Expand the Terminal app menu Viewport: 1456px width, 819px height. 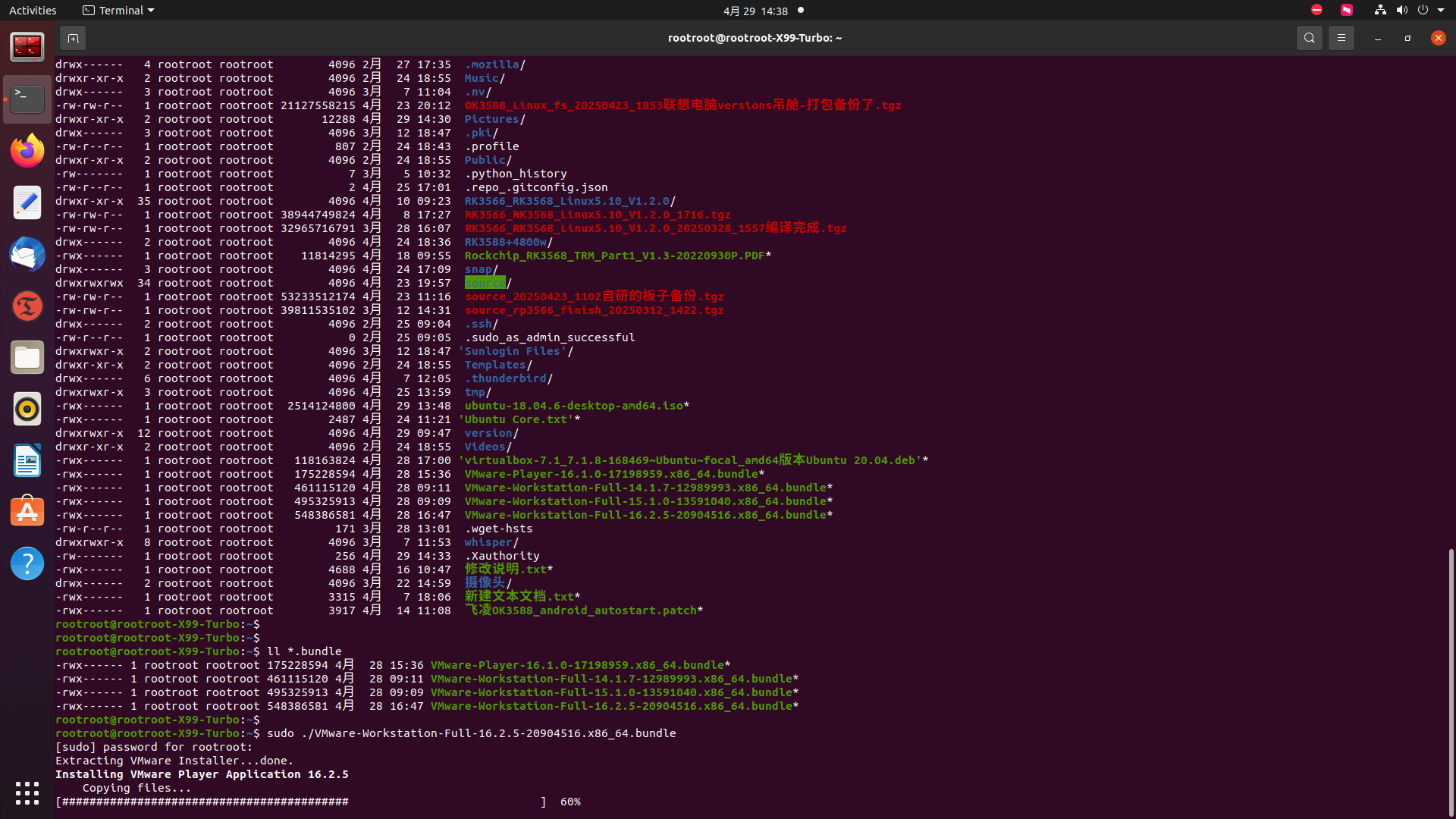point(118,11)
